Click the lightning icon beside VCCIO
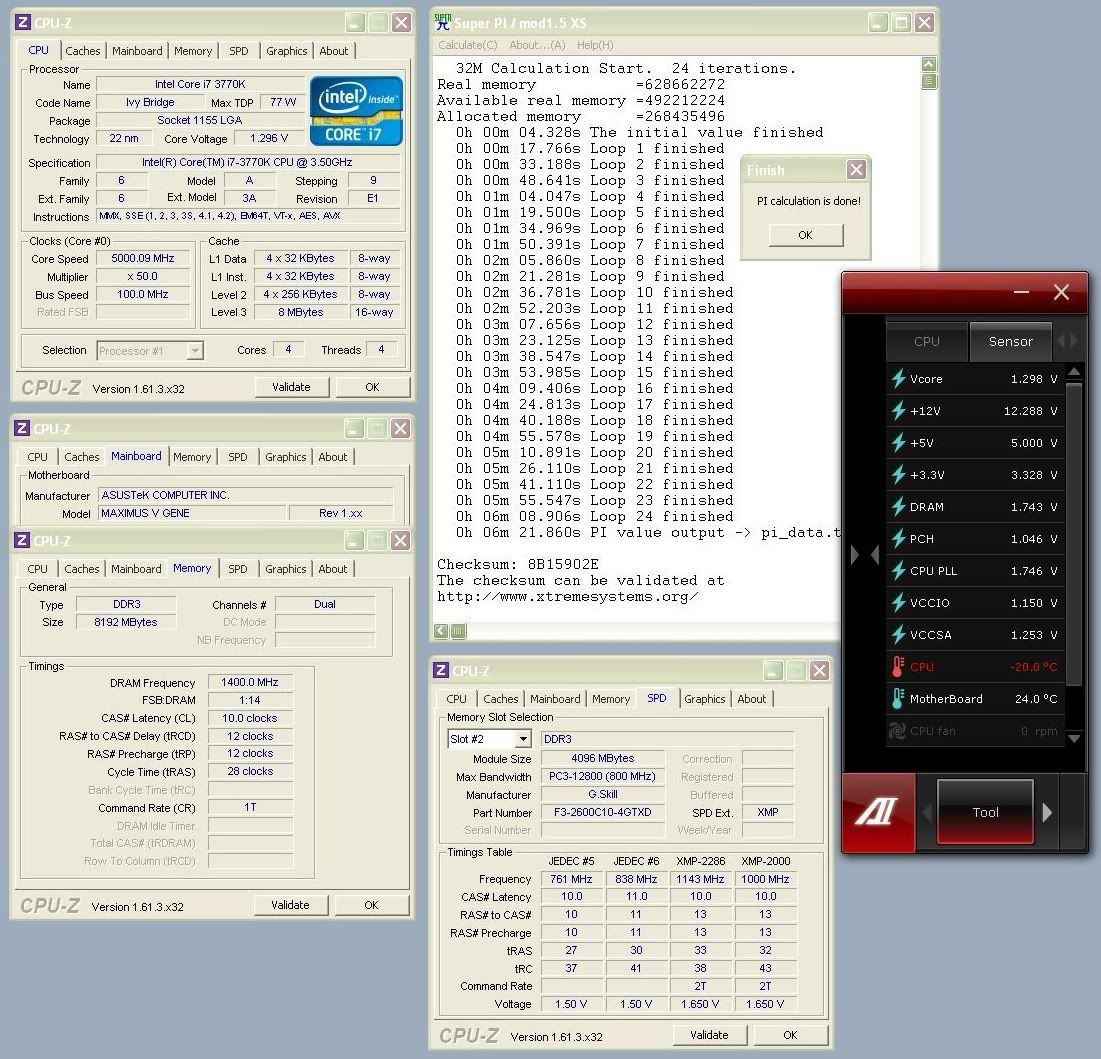The width and height of the screenshot is (1101, 1059). click(898, 603)
